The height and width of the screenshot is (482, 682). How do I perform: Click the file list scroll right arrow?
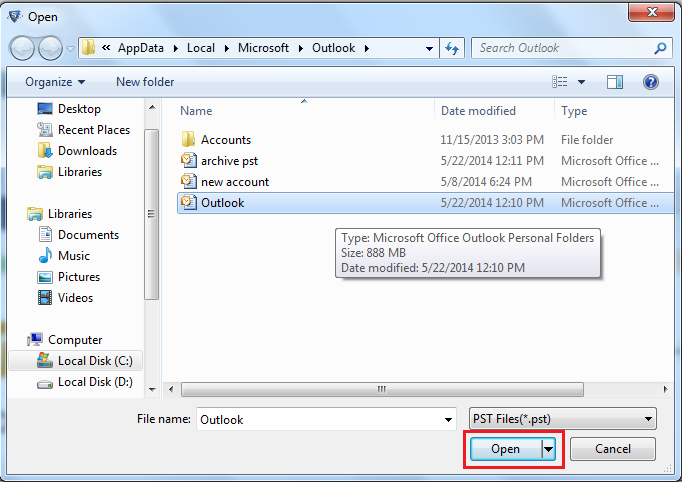665,389
